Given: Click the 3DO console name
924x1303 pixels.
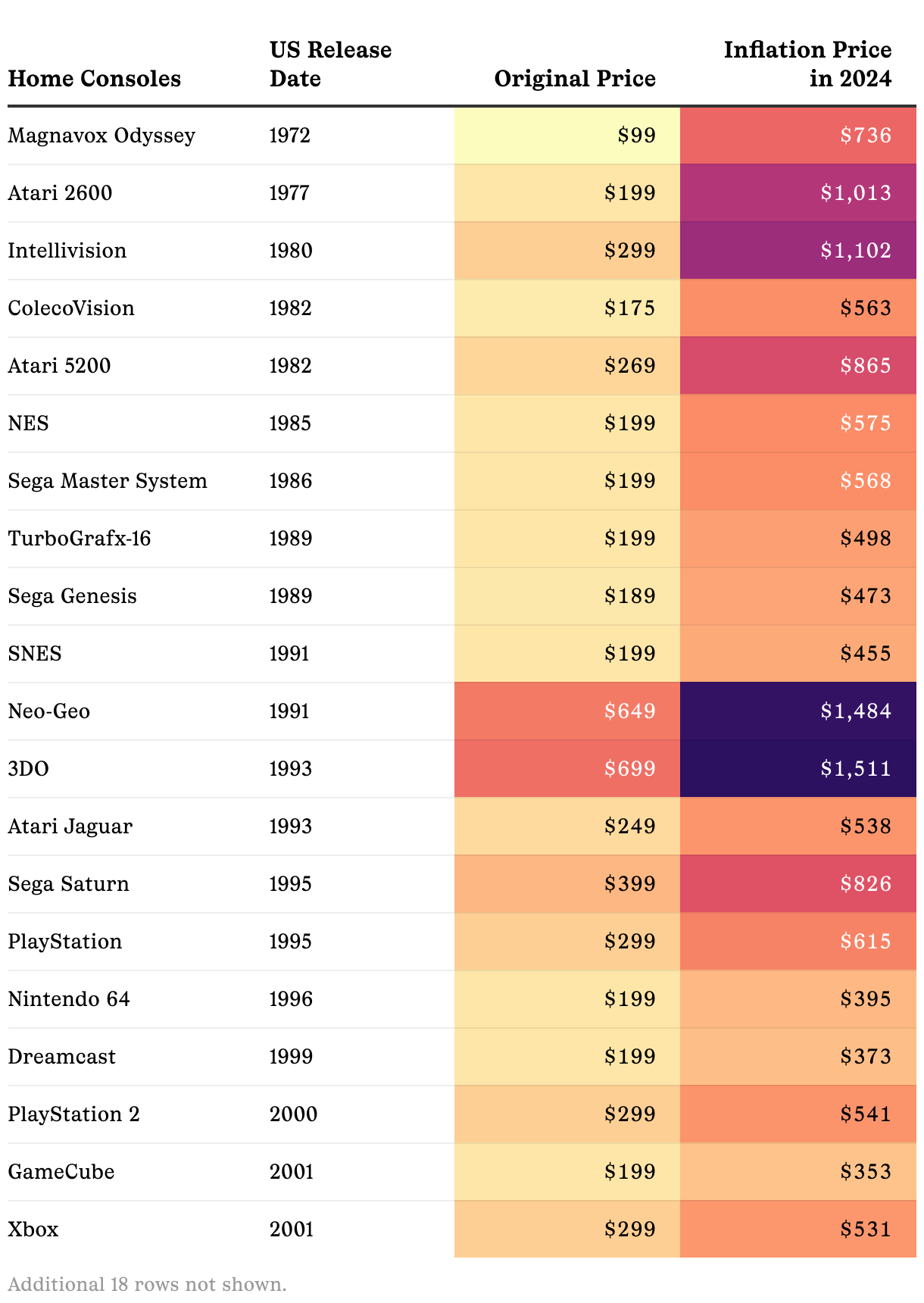Looking at the screenshot, I should pos(29,769).
